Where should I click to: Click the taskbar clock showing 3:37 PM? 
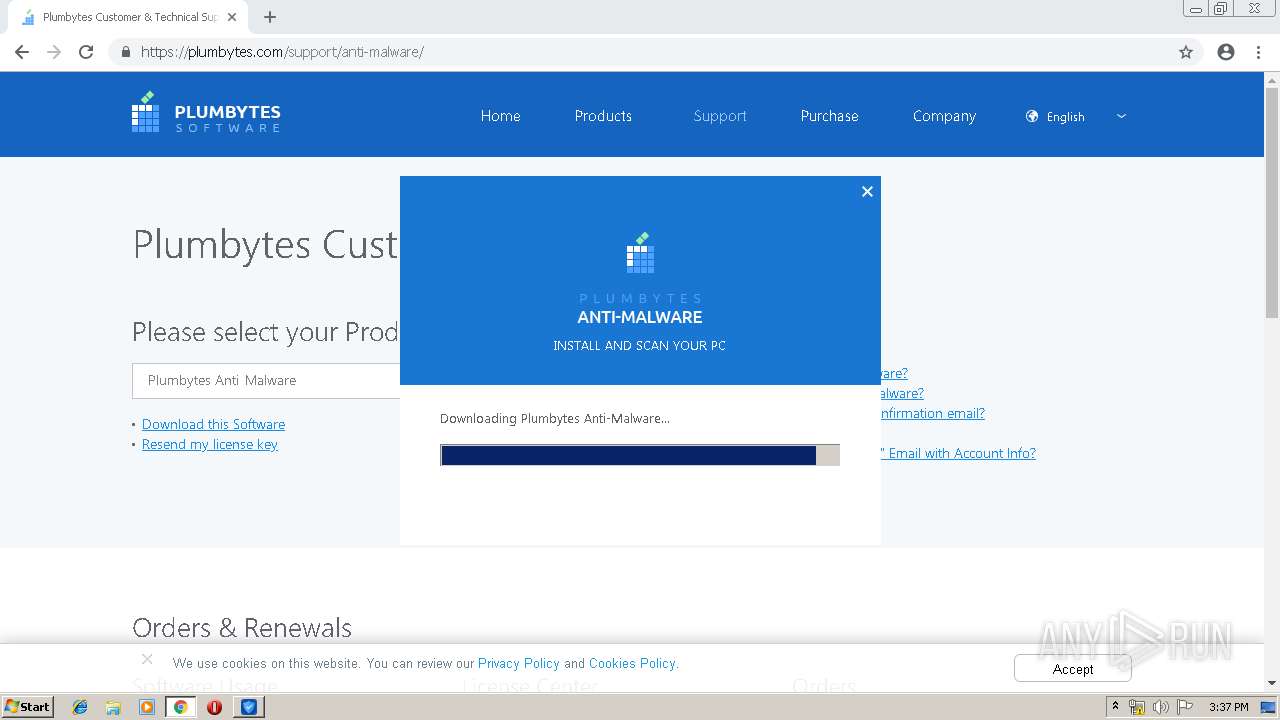pyautogui.click(x=1228, y=707)
